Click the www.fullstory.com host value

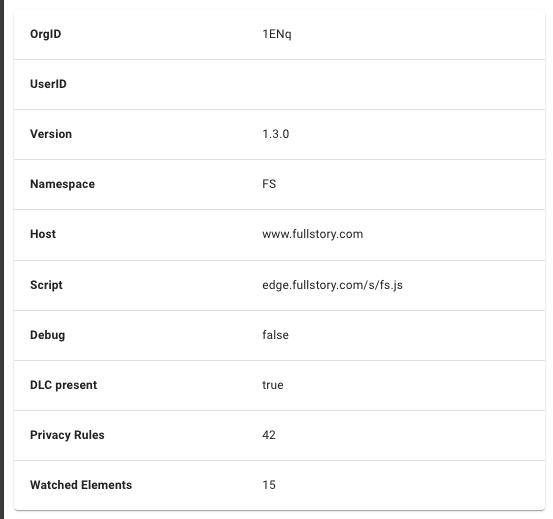312,234
